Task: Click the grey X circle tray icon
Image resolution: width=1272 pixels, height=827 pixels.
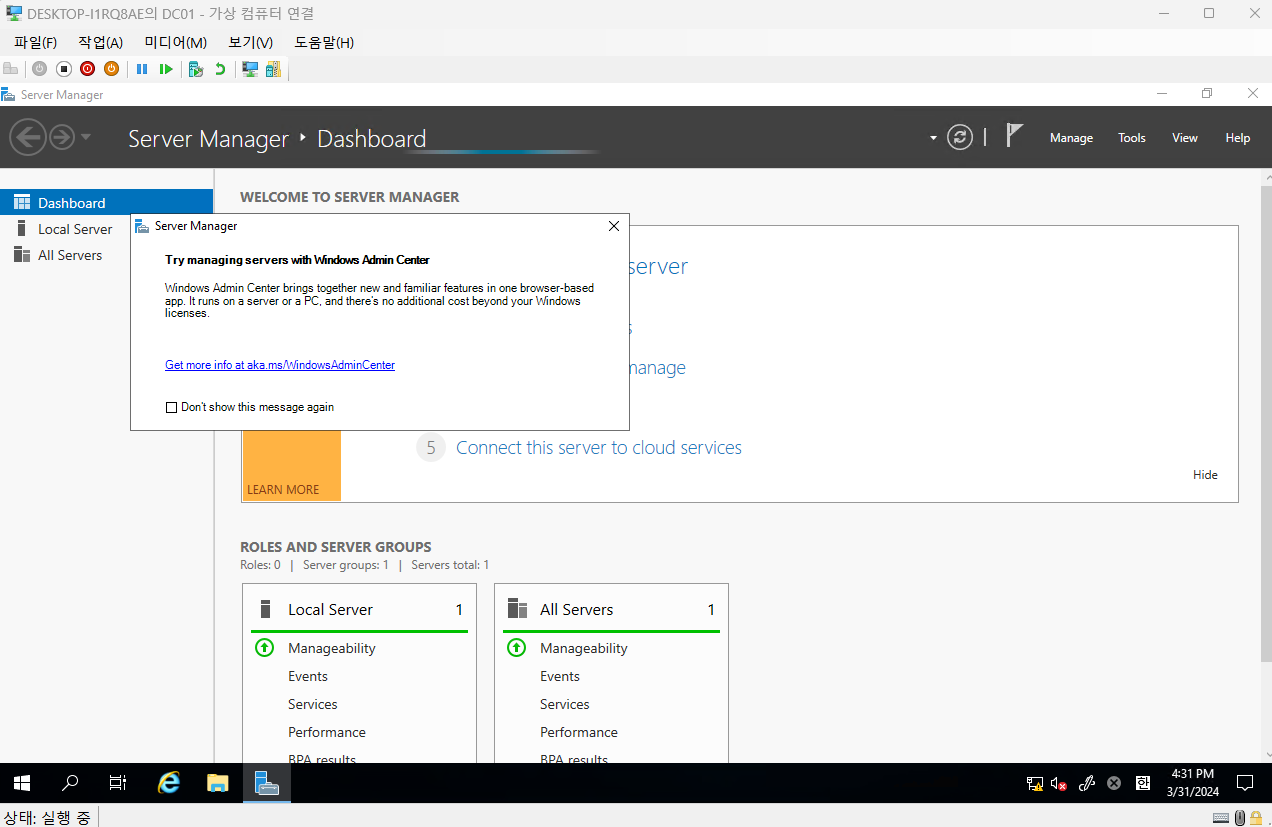Action: 1114,784
